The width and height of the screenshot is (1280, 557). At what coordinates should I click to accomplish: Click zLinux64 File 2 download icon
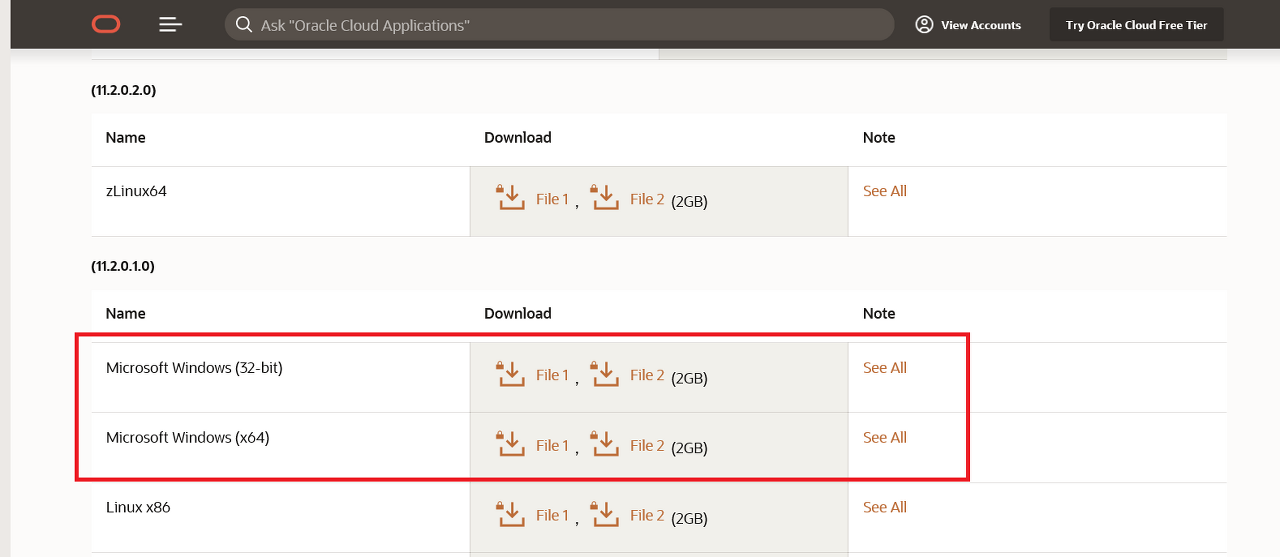click(x=605, y=197)
